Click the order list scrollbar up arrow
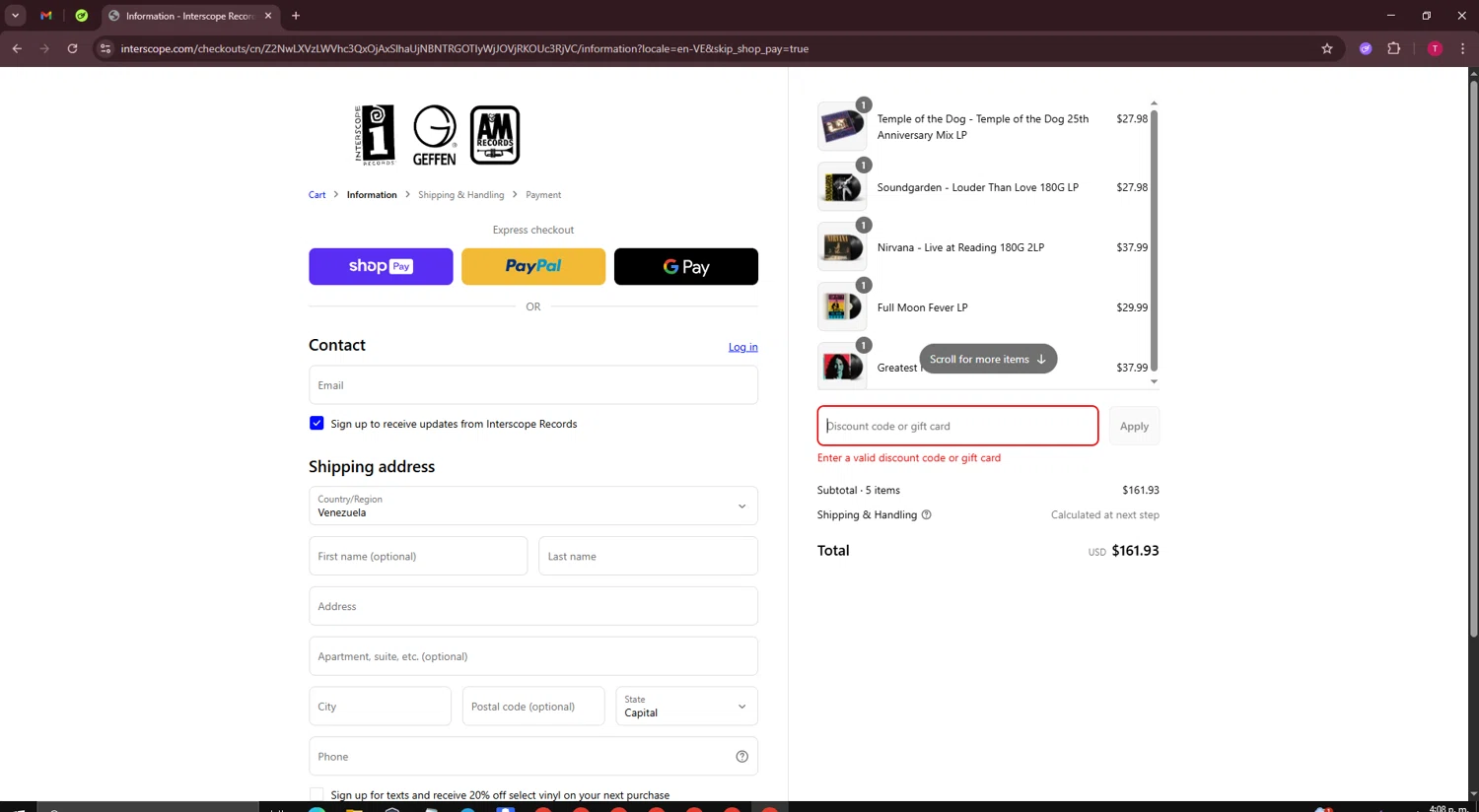This screenshot has height=812, width=1479. pyautogui.click(x=1154, y=103)
